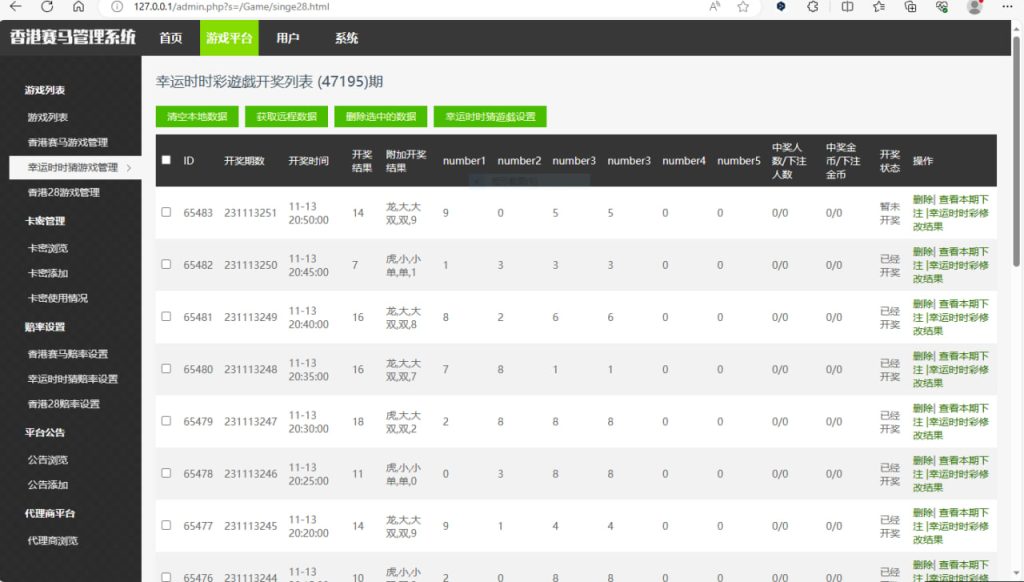
Task: Click the browser address bar URL
Action: click(x=232, y=7)
